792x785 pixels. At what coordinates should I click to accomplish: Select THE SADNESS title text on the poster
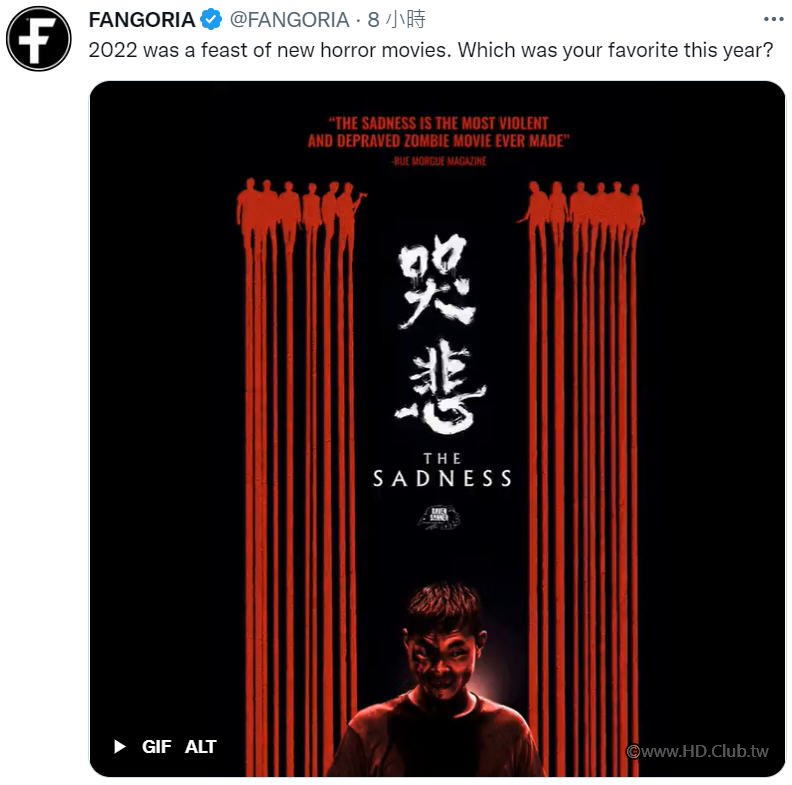[442, 470]
